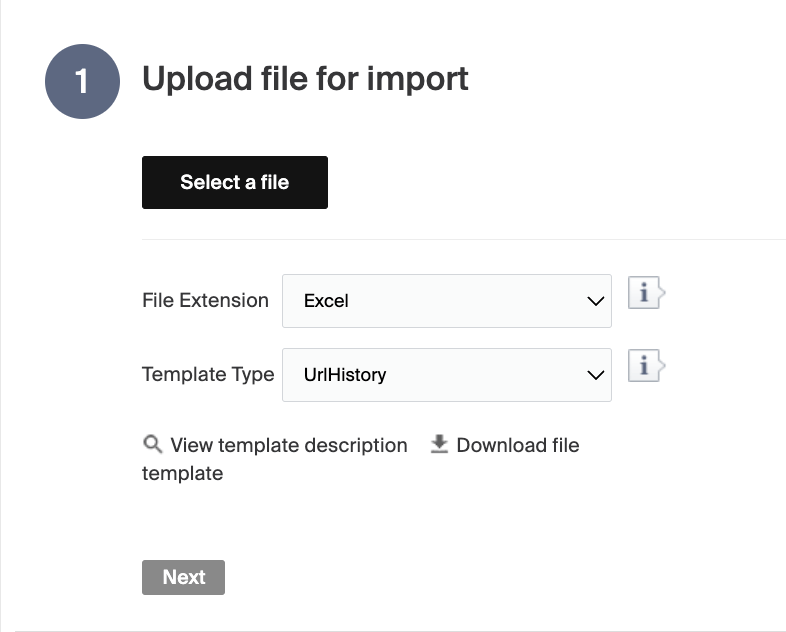Click the step 1 circle badge
This screenshot has width=786, height=632.
pyautogui.click(x=82, y=81)
